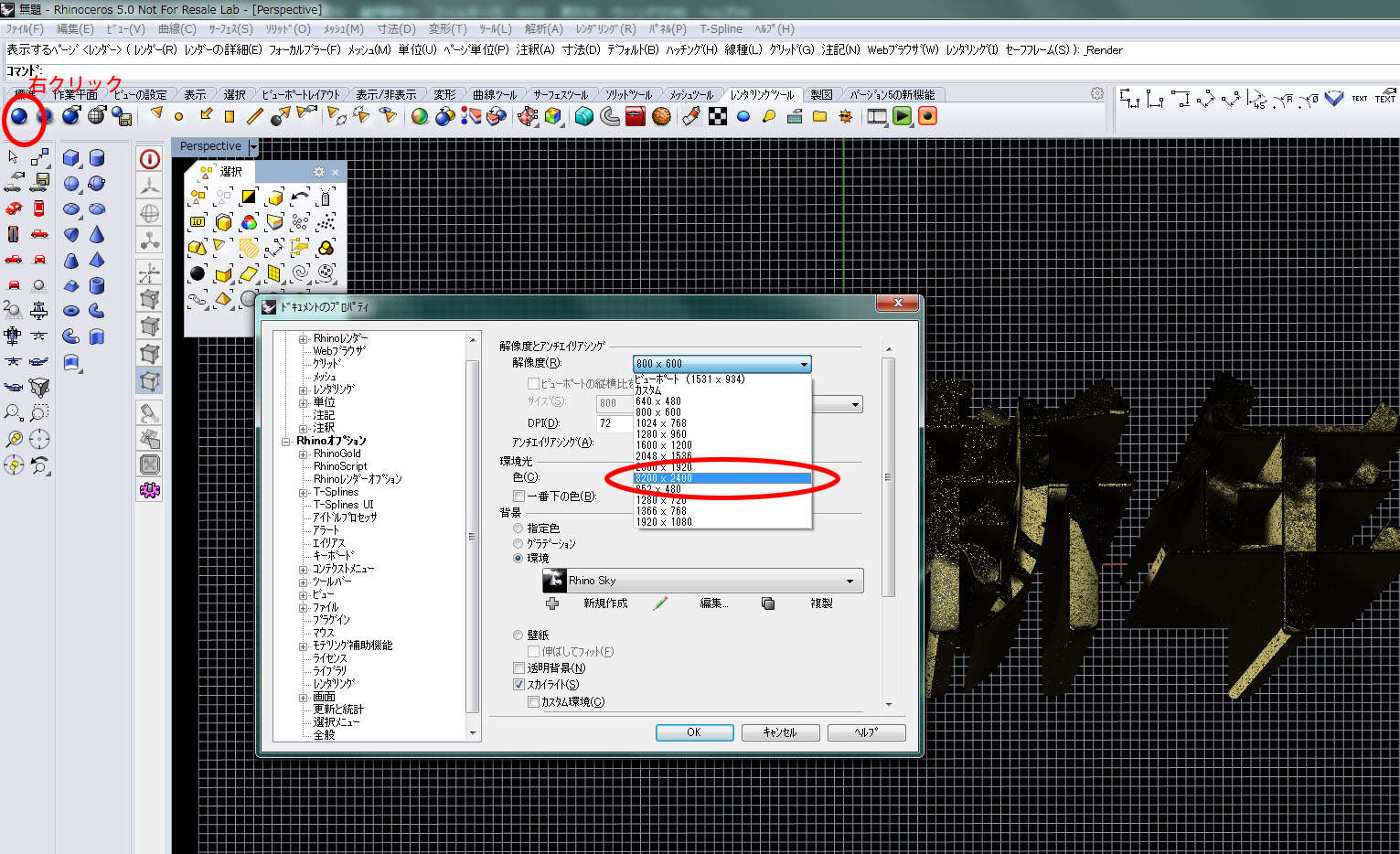Screen dimensions: 1400x854
Task: Select the グラデーション radio button
Action: [x=518, y=544]
